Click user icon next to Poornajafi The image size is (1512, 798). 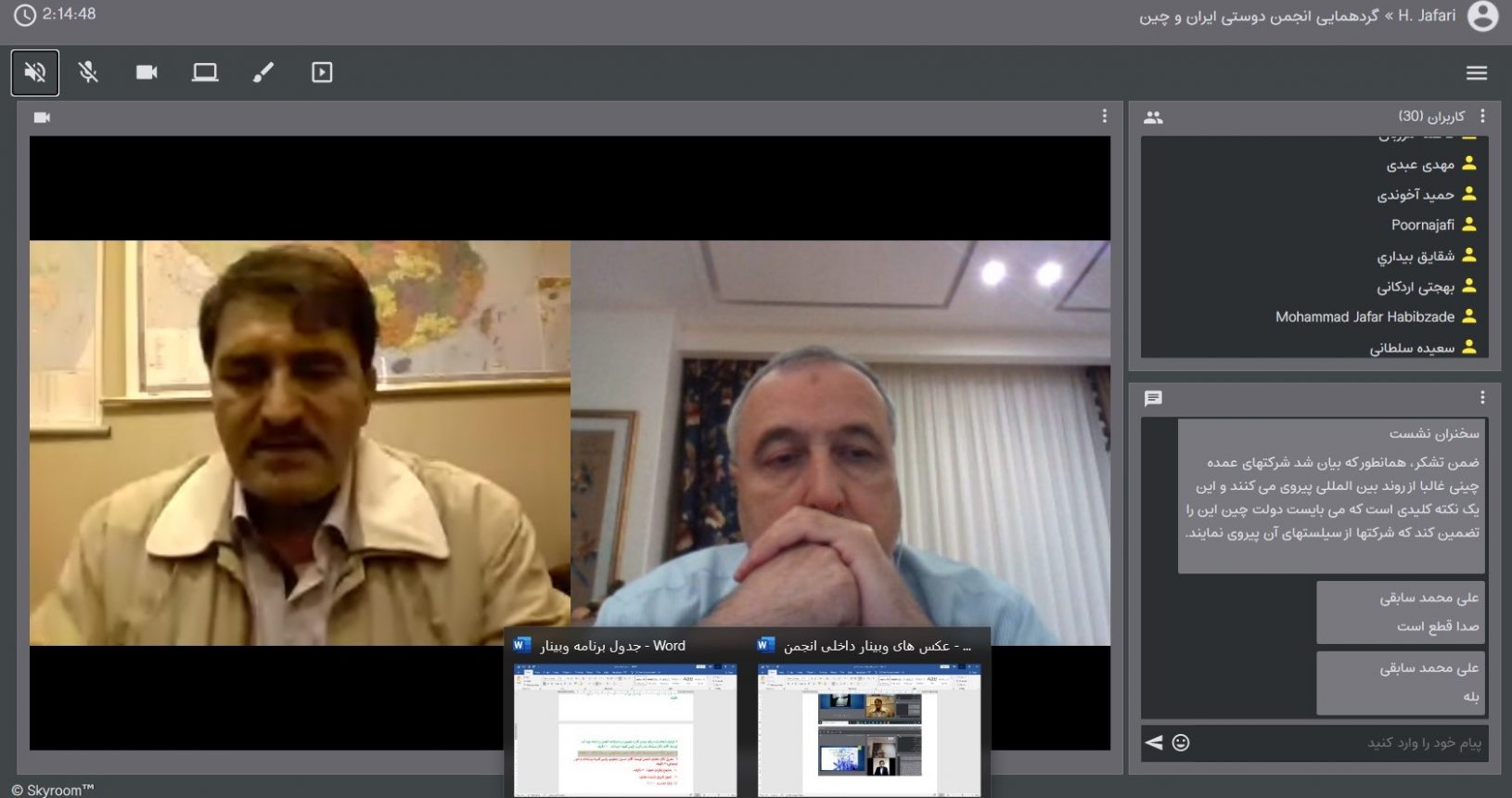tap(1469, 225)
